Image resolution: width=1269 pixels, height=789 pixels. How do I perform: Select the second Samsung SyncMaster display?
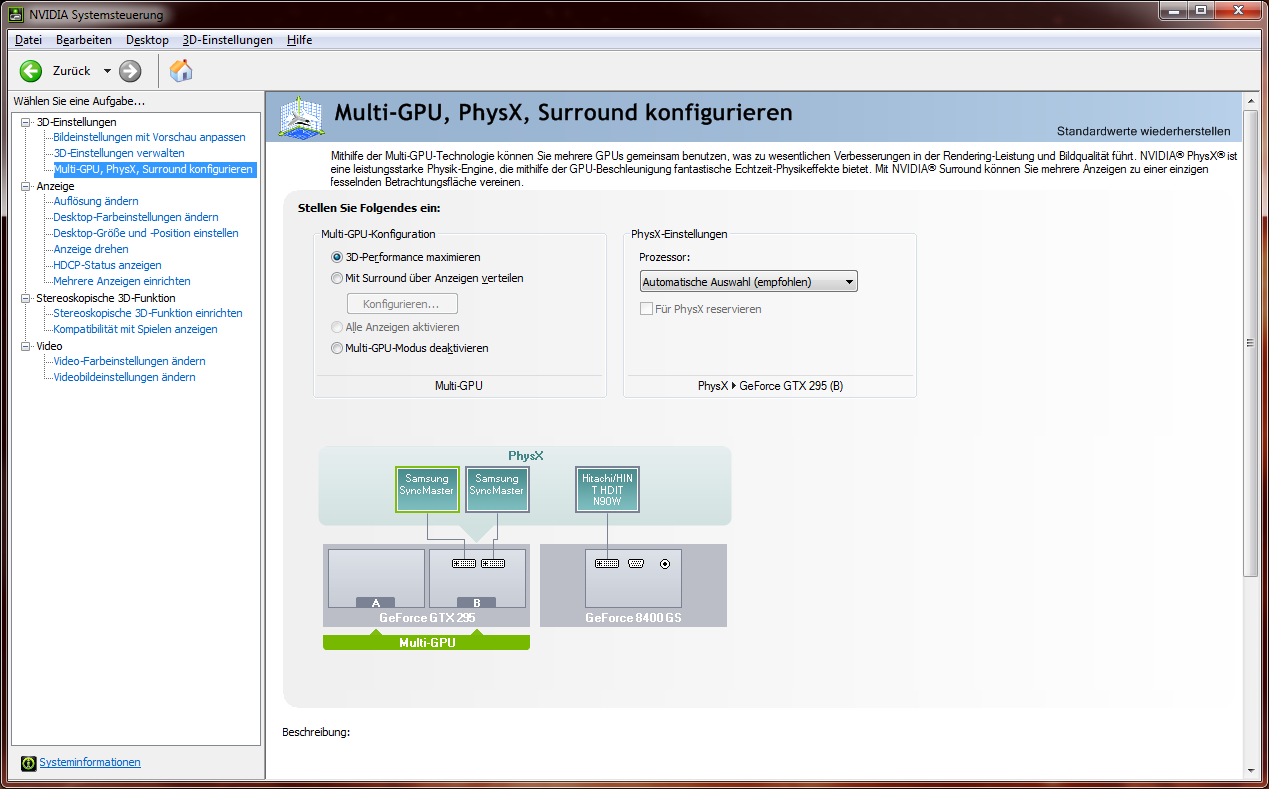[x=497, y=490]
